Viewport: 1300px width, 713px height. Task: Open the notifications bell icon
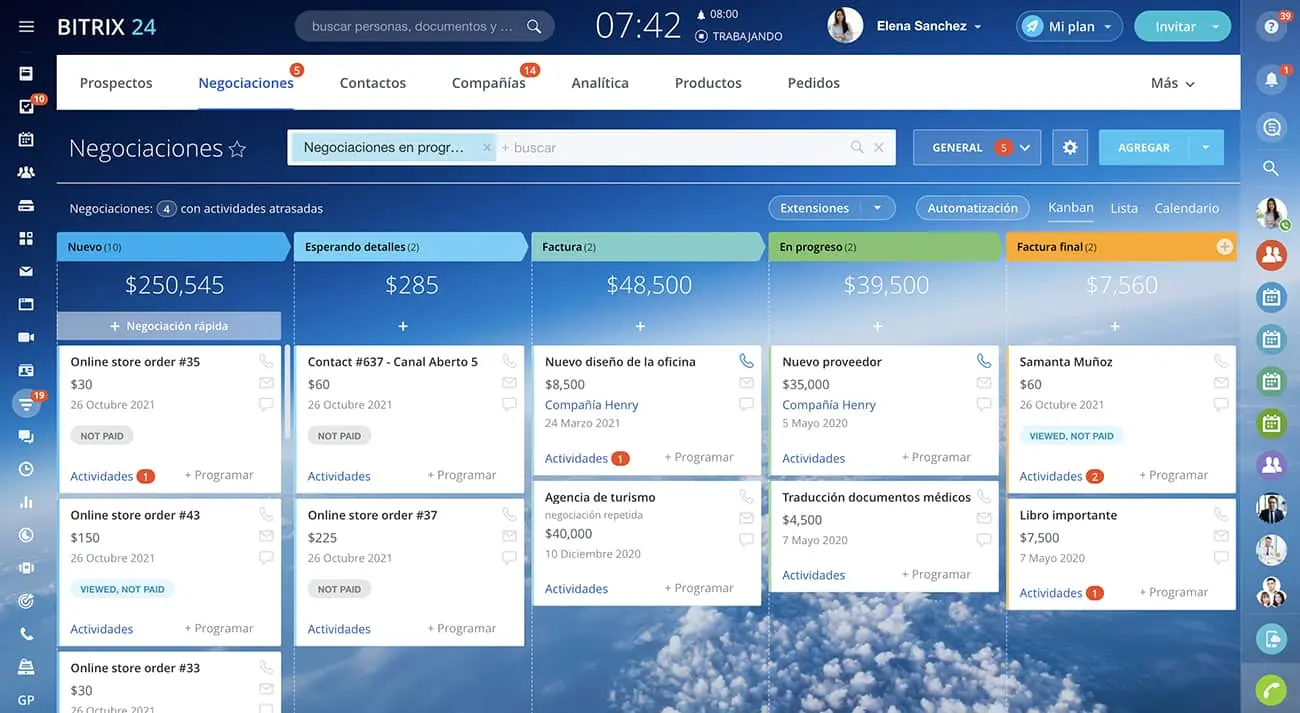[1271, 79]
